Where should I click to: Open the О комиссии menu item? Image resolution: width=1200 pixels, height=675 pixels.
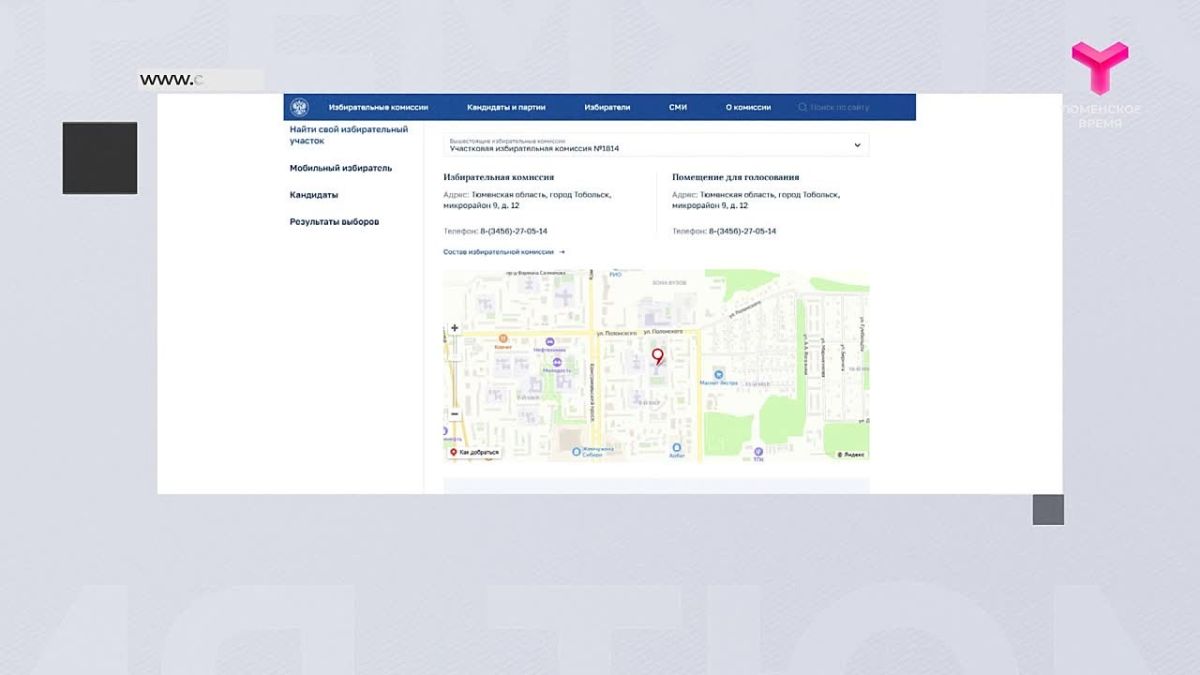pyautogui.click(x=748, y=107)
